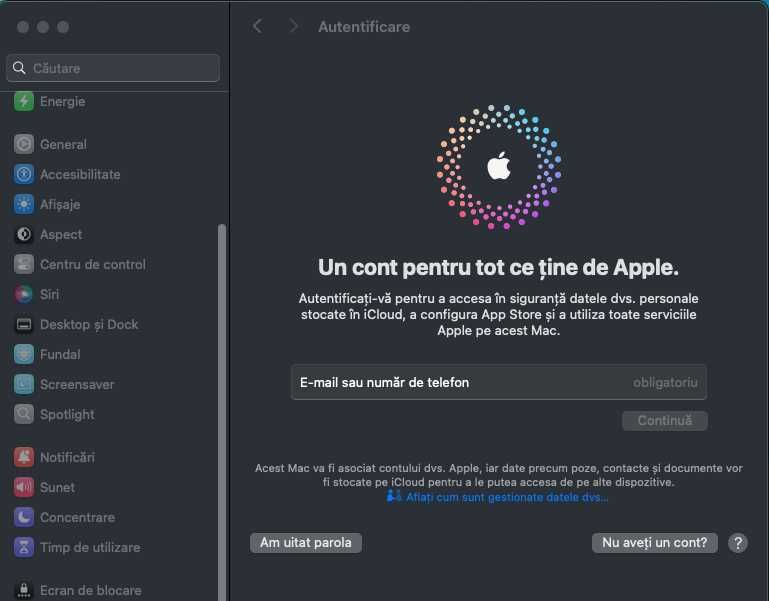Click the sidebar vertical scrollbar
Viewport: 769px width, 601px height.
[x=222, y=412]
